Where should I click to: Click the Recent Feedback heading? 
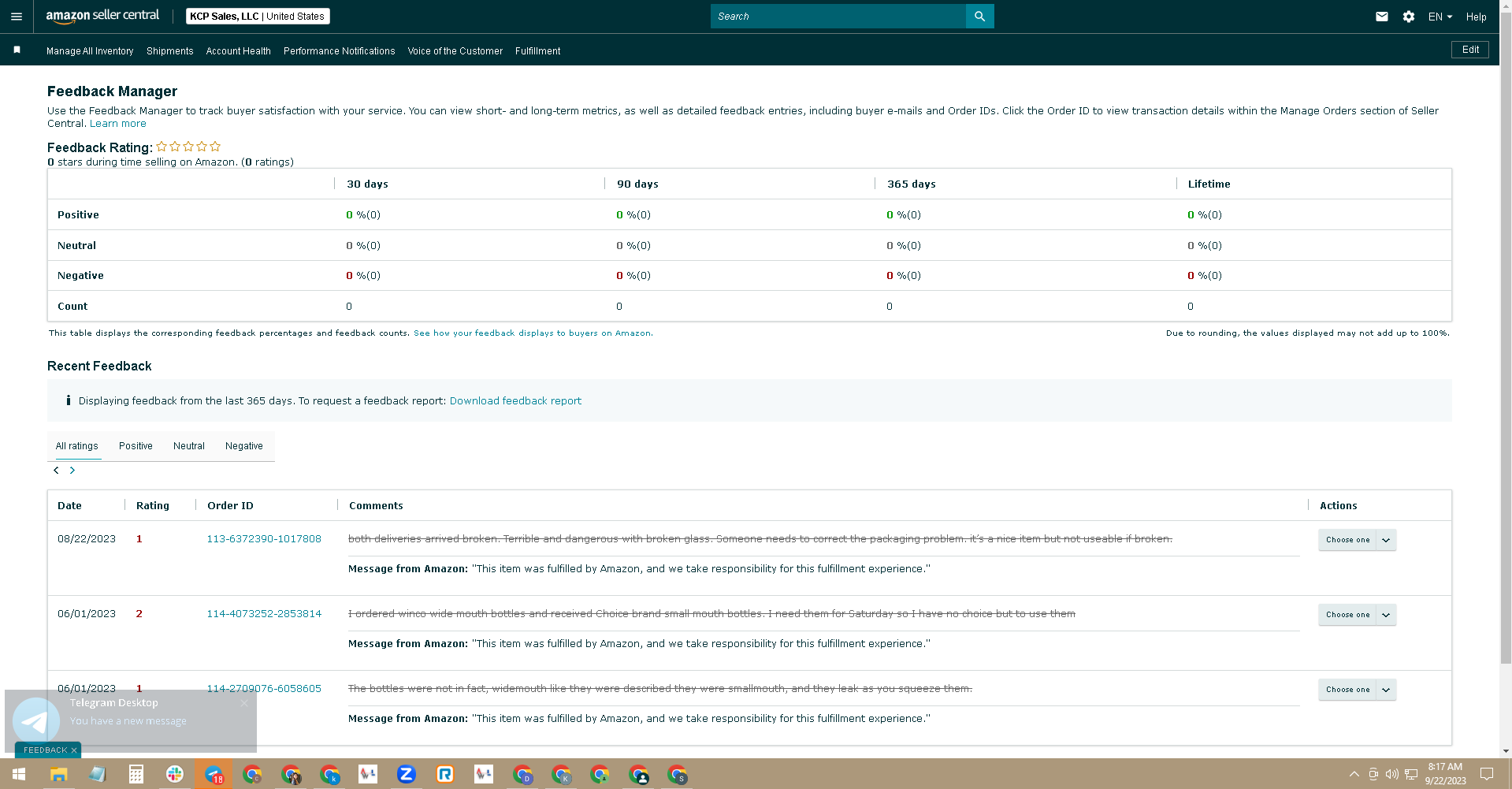tap(99, 367)
